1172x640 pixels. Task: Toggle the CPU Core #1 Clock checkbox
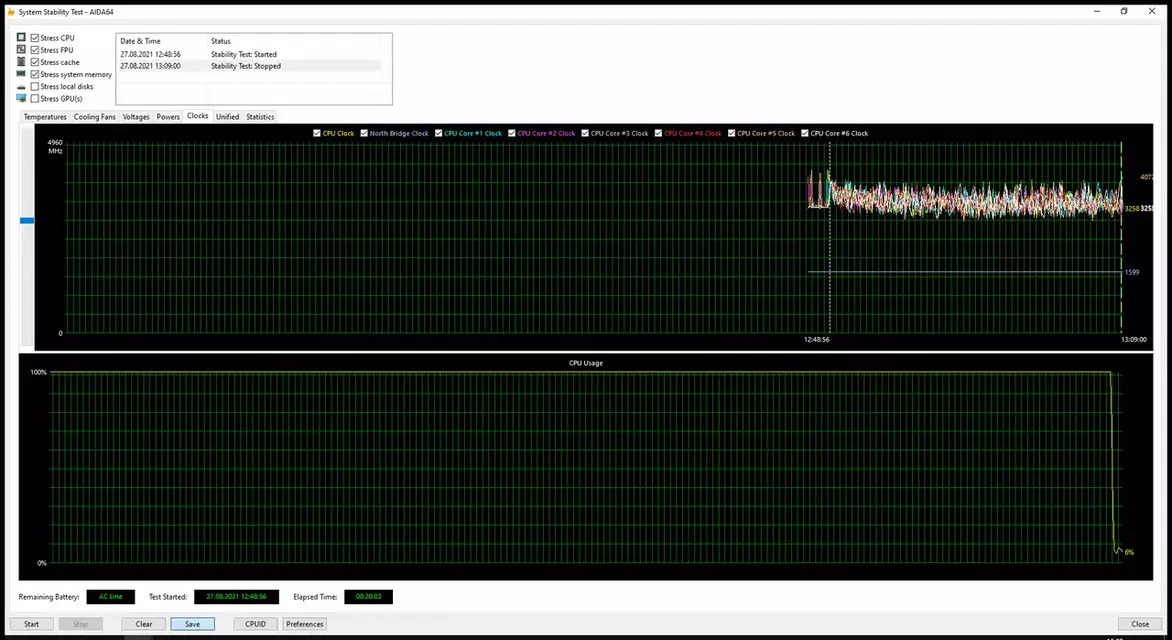[x=439, y=133]
